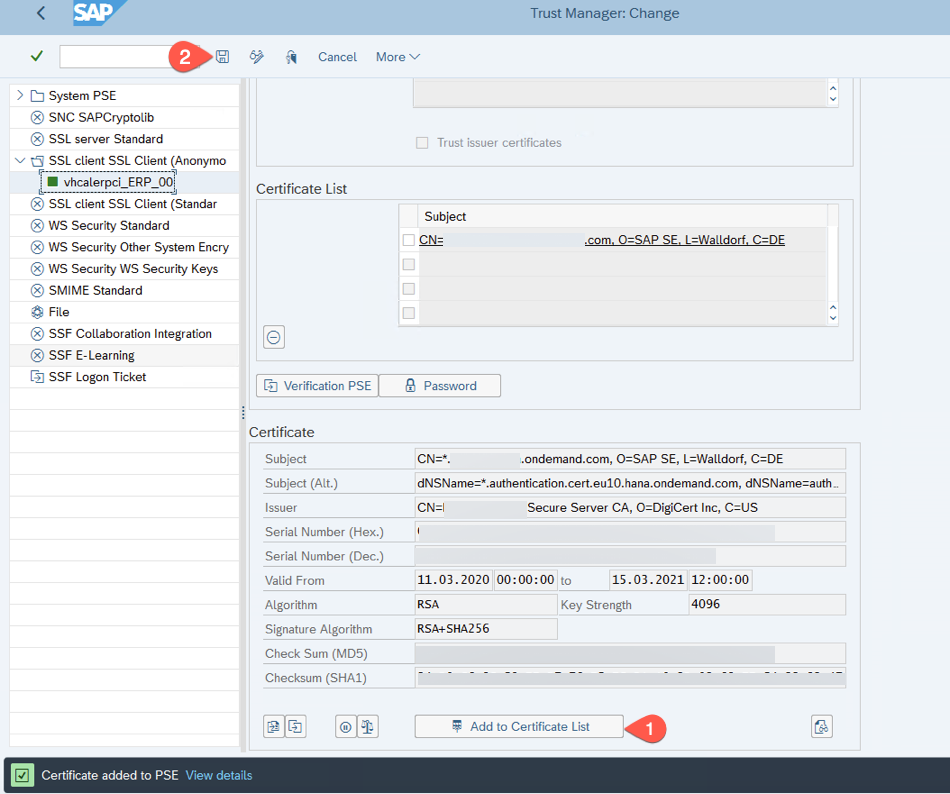This screenshot has height=794, width=950.
Task: Open the View details link
Action: click(219, 775)
